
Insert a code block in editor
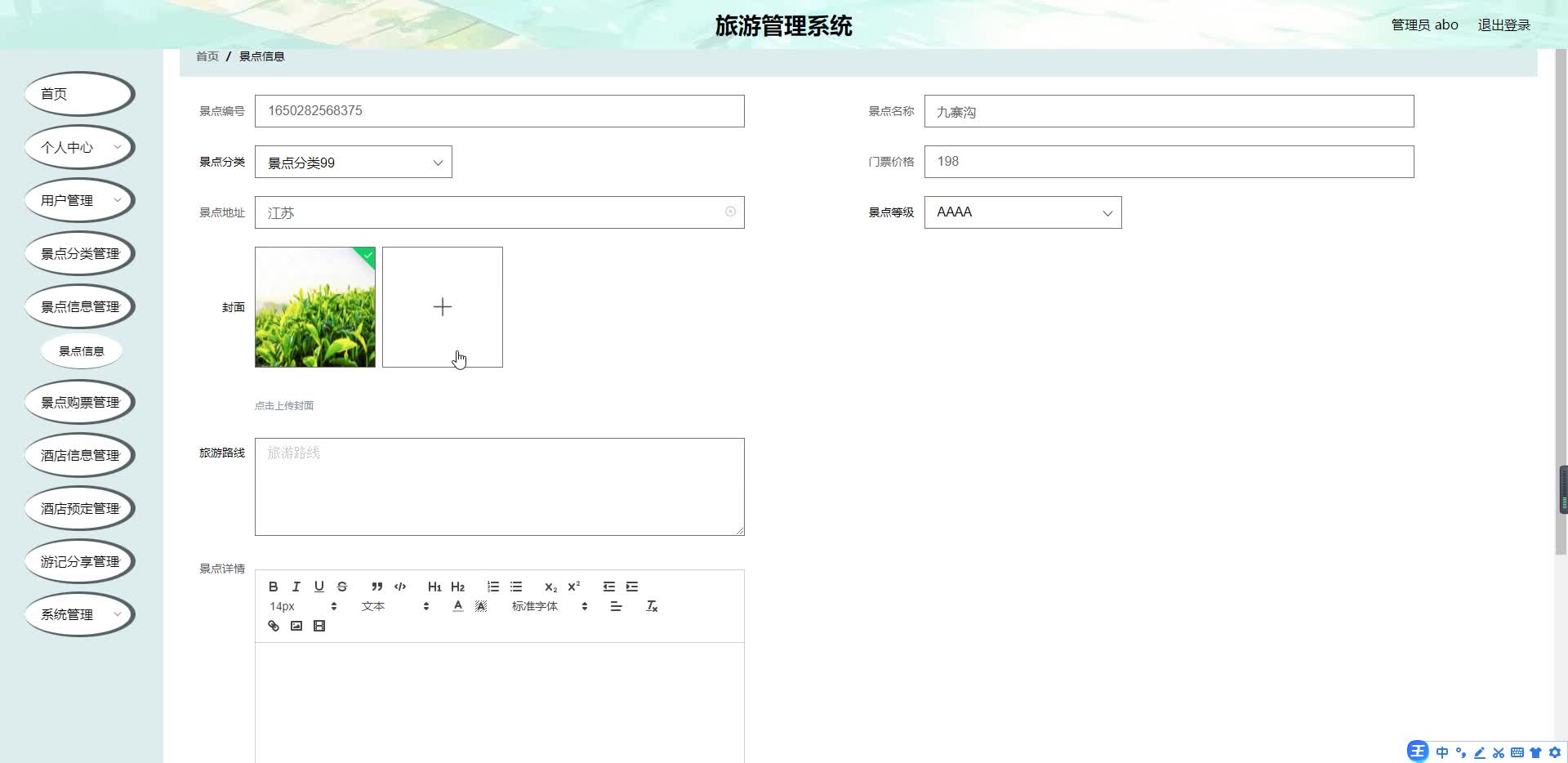400,587
